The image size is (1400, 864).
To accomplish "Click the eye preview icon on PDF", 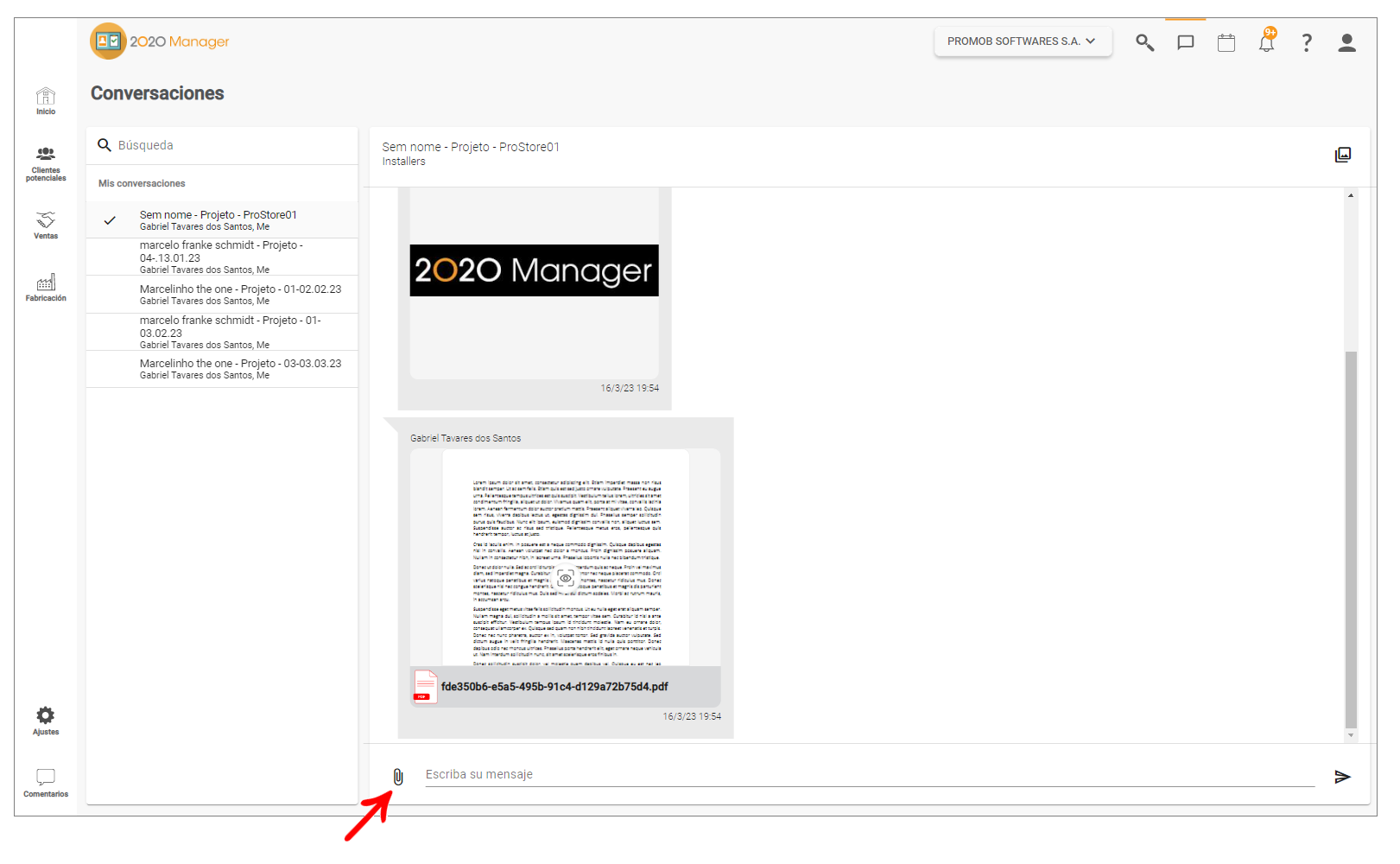I will tap(566, 578).
